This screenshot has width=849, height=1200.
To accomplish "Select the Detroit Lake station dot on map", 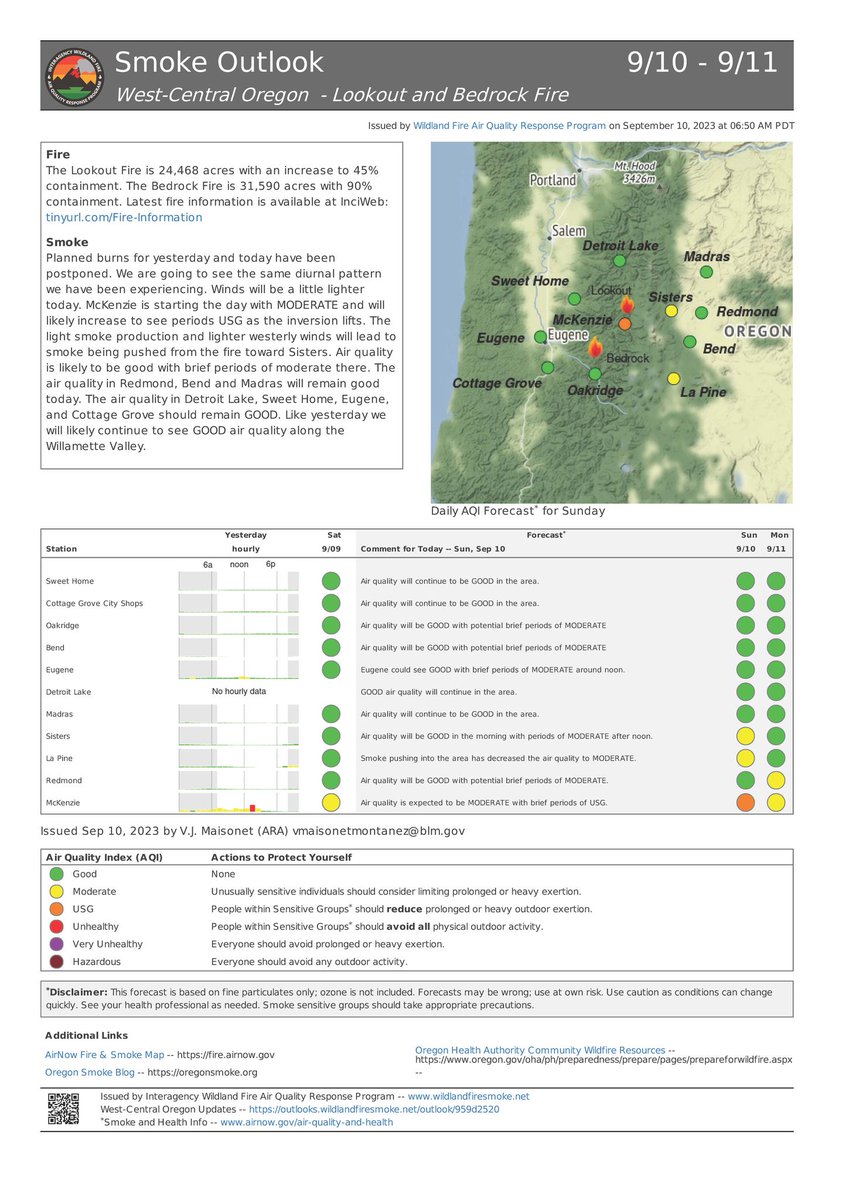I will [x=619, y=261].
